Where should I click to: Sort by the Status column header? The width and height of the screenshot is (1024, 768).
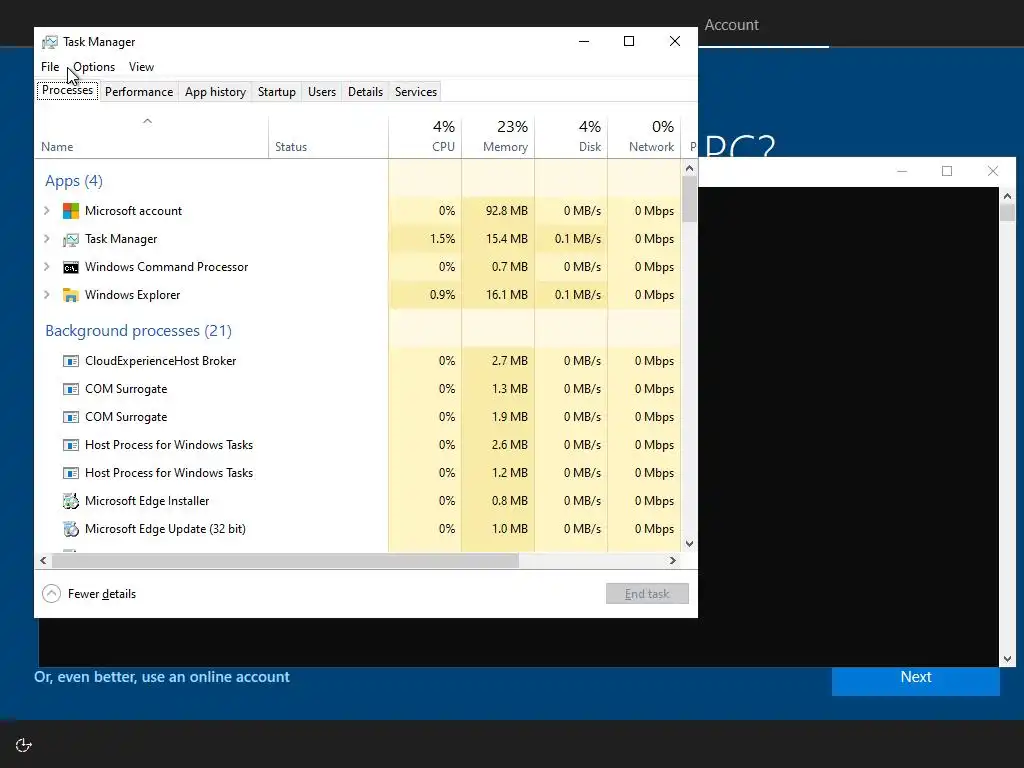tap(328, 138)
